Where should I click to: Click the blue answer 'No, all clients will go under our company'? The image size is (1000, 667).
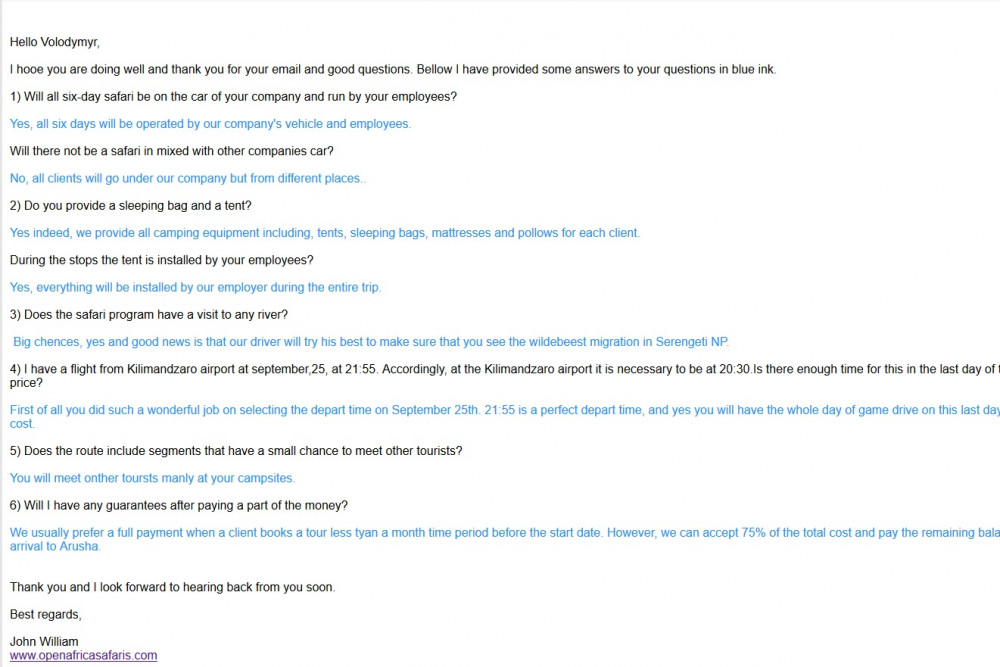click(x=188, y=179)
